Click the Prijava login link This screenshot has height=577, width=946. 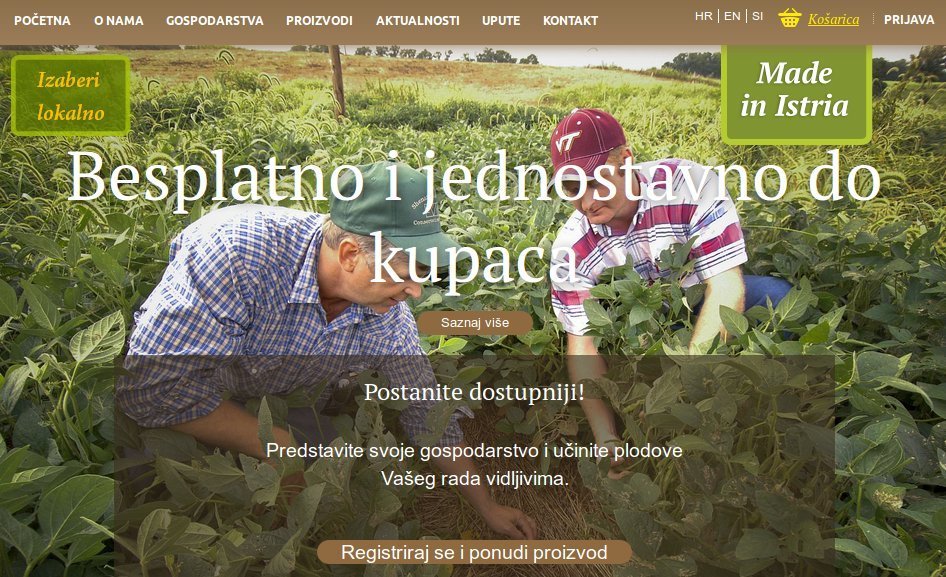[909, 19]
